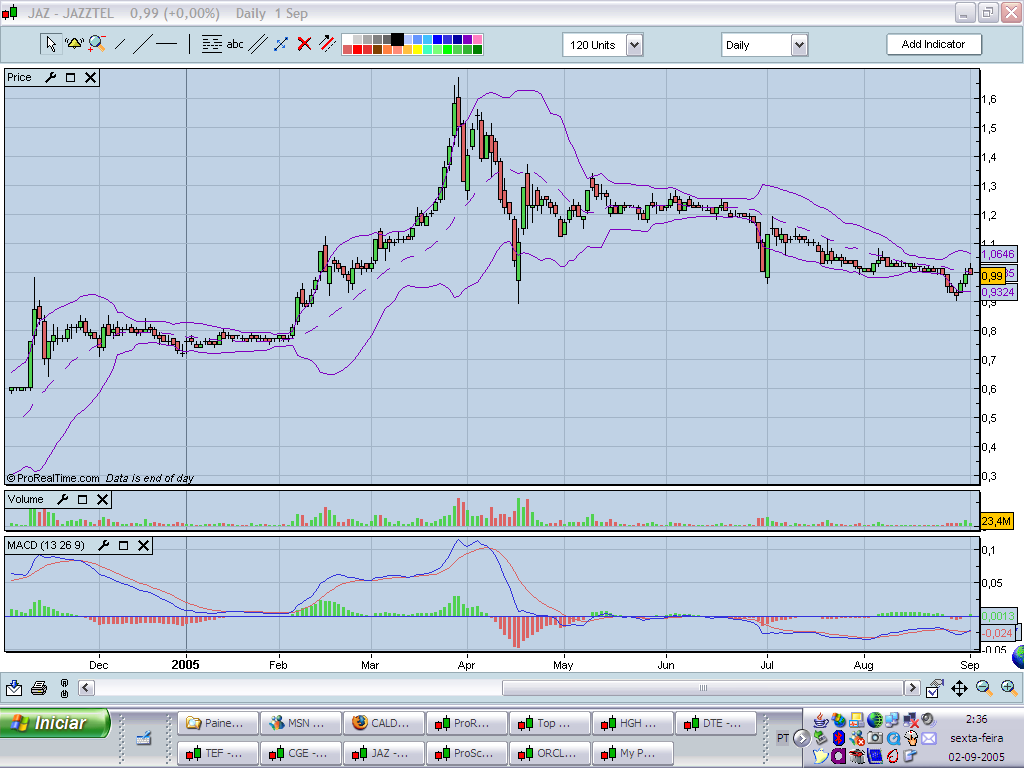Click the print icon in bottom toolbar
Screen dimensions: 1024x768
coord(39,688)
